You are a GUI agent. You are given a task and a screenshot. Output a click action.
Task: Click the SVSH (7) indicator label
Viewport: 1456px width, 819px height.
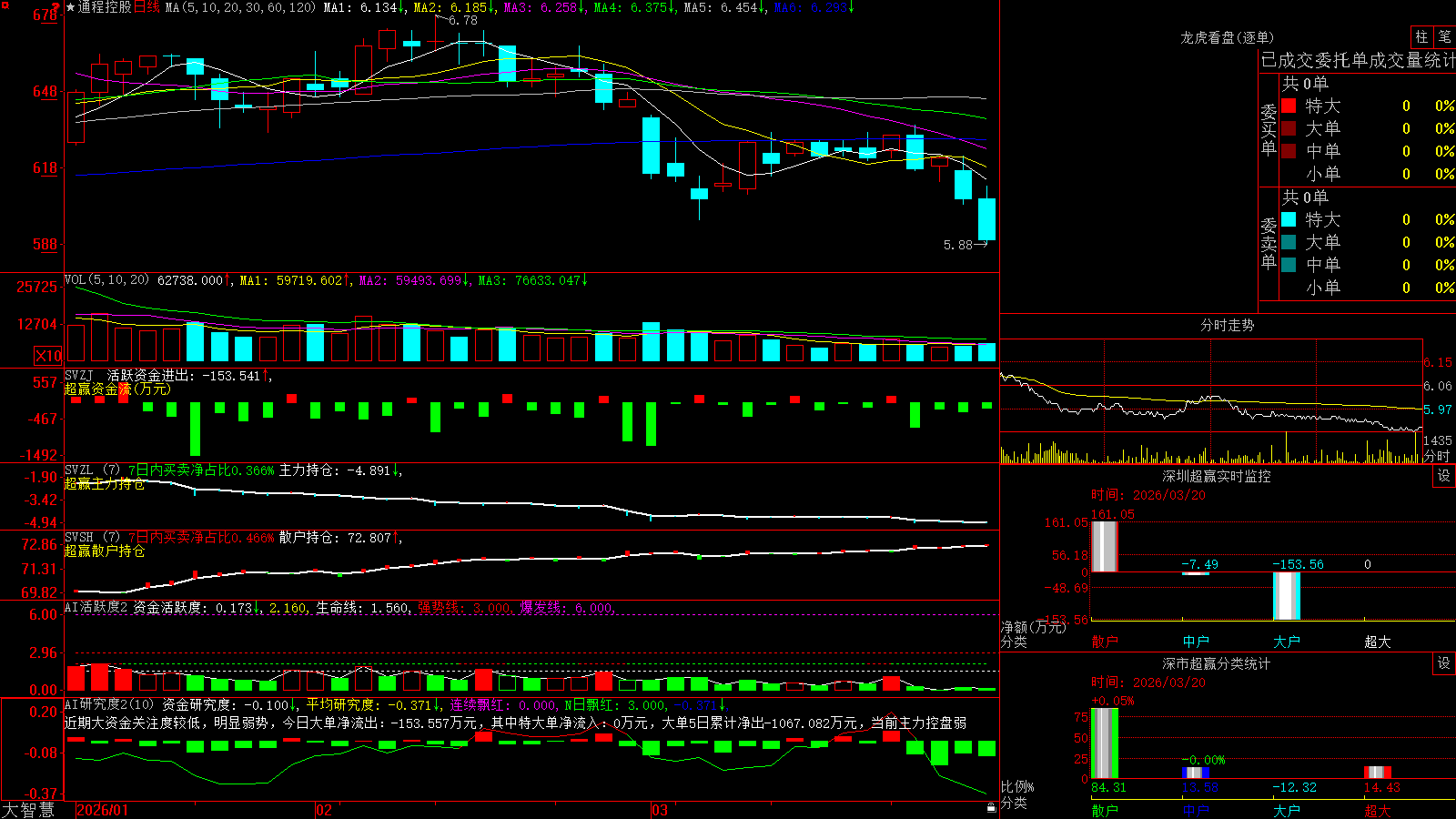coord(92,538)
